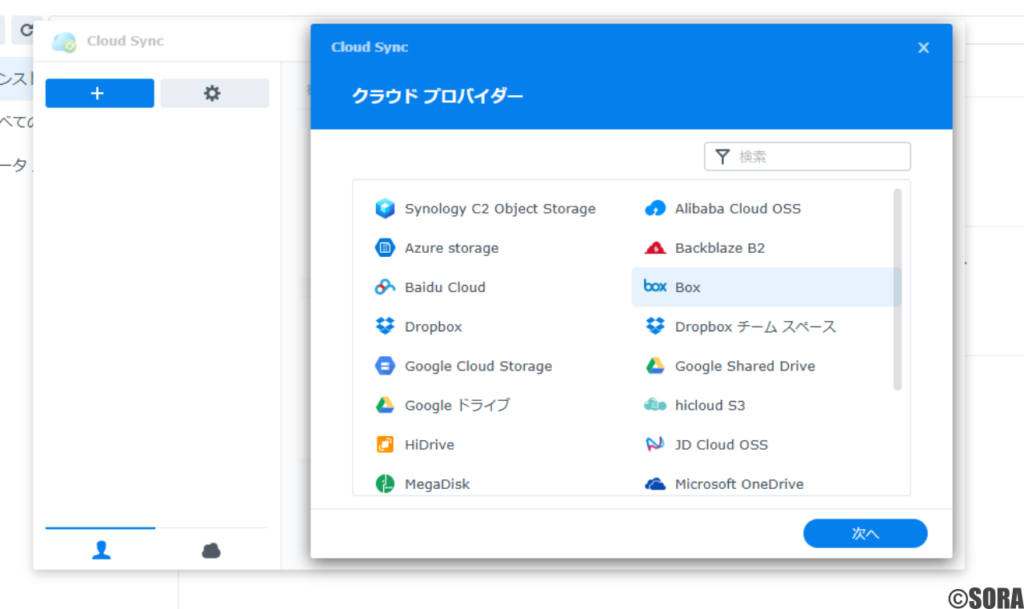Pick the MegaDisk icon
This screenshot has height=609, width=1024.
385,484
